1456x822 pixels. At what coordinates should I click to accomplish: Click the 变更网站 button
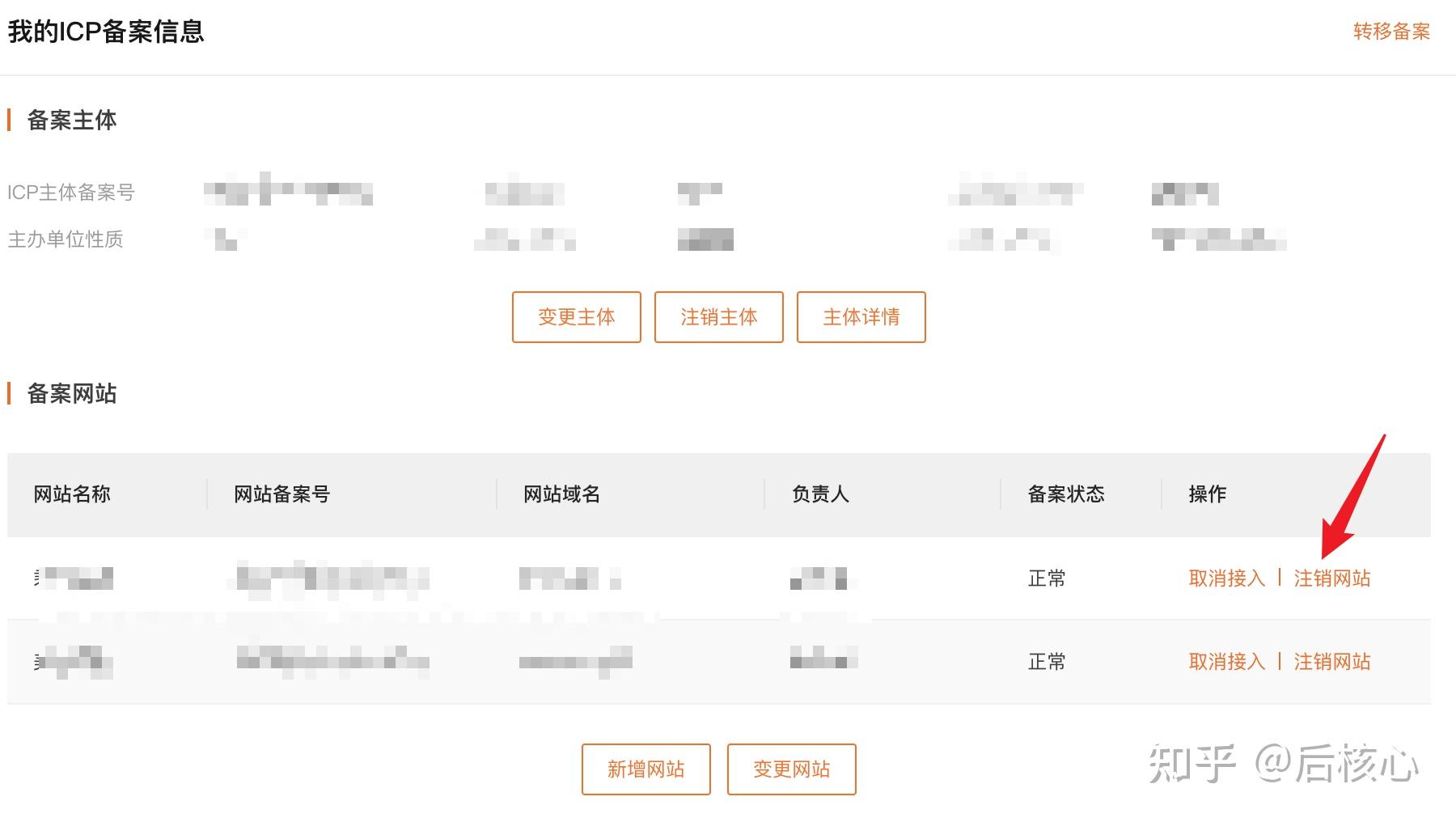[x=791, y=769]
